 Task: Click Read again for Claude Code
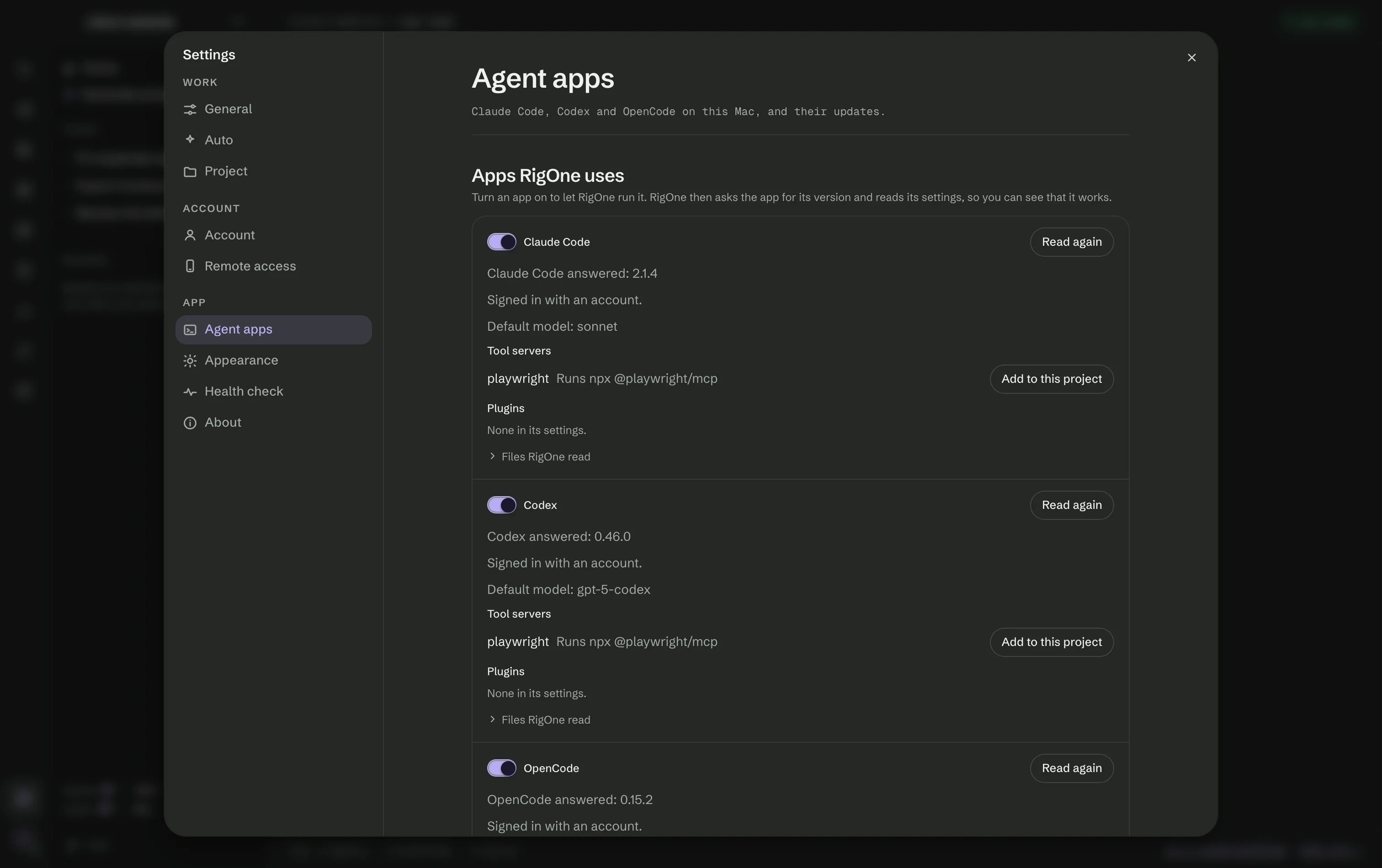pyautogui.click(x=1072, y=242)
